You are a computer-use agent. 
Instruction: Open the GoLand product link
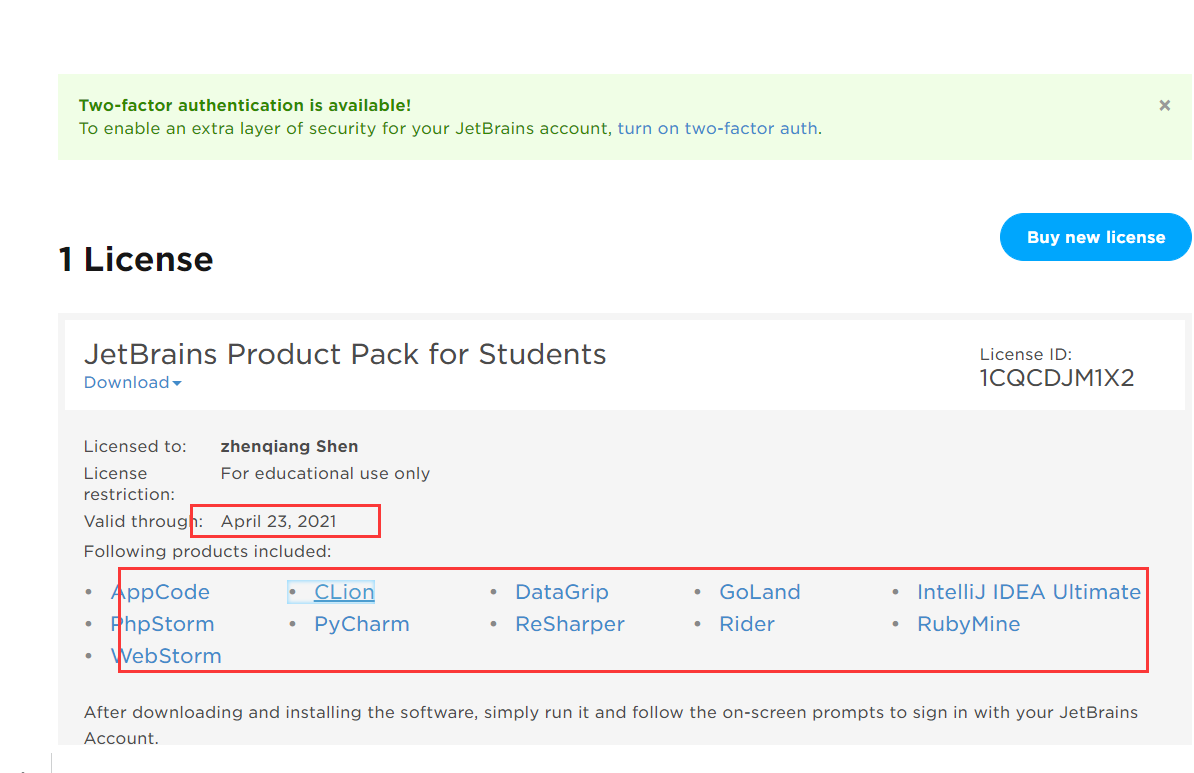click(x=759, y=592)
